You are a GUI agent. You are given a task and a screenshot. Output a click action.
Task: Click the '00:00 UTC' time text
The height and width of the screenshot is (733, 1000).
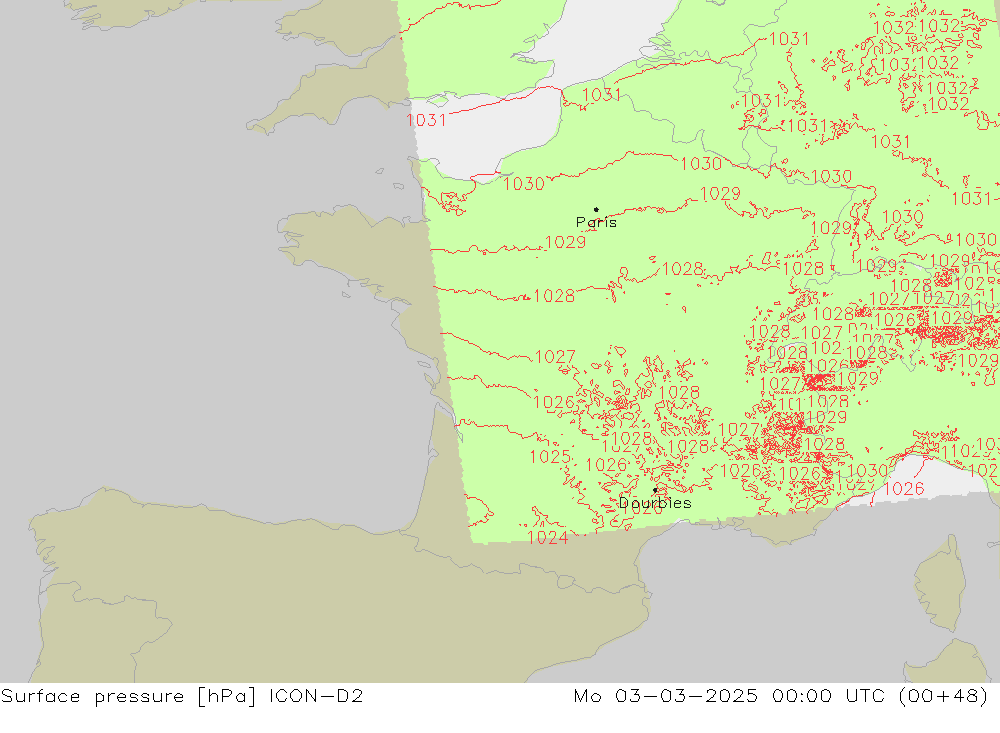(828, 696)
